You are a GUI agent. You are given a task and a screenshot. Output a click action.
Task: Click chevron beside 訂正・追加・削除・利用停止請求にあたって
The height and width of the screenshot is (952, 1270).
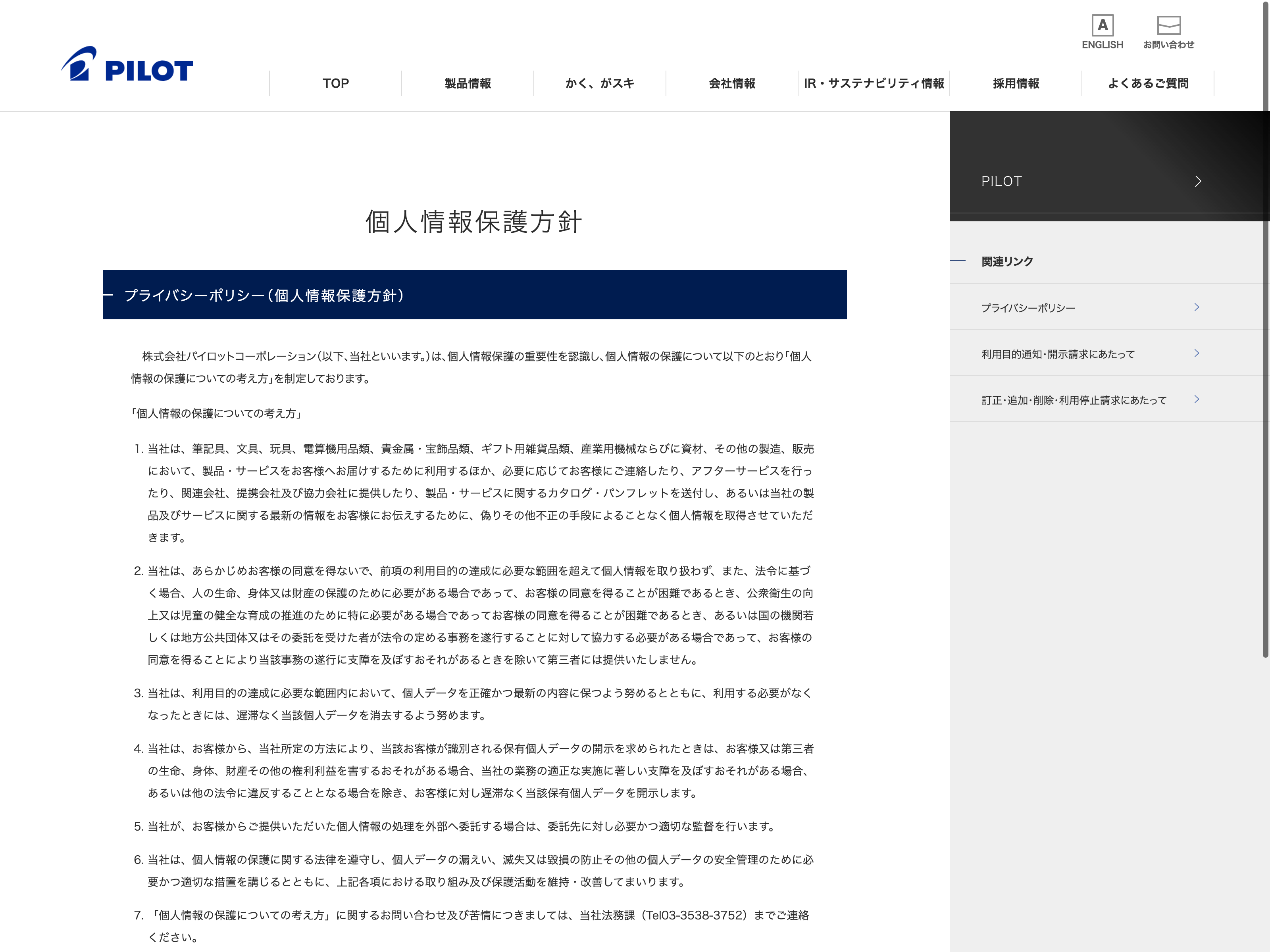point(1197,399)
